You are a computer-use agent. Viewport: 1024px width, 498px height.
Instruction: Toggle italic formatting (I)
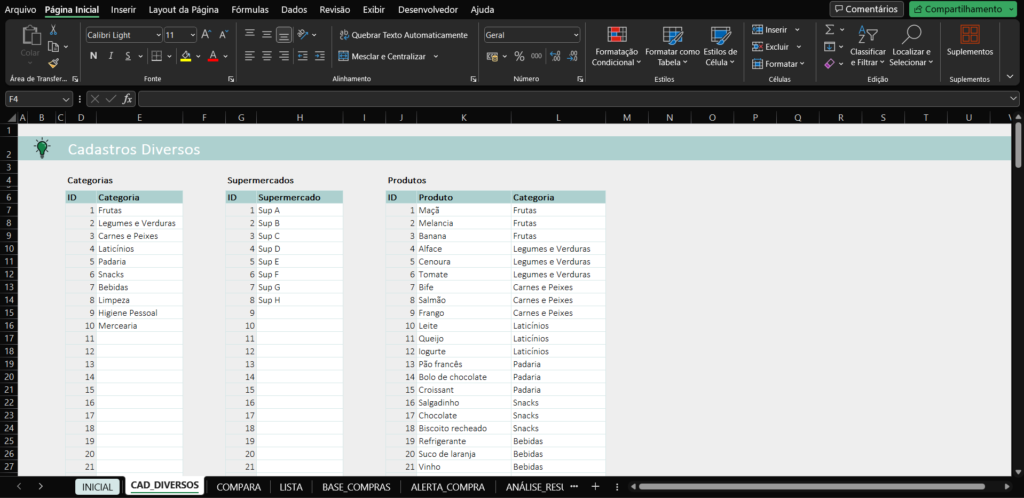pyautogui.click(x=110, y=56)
